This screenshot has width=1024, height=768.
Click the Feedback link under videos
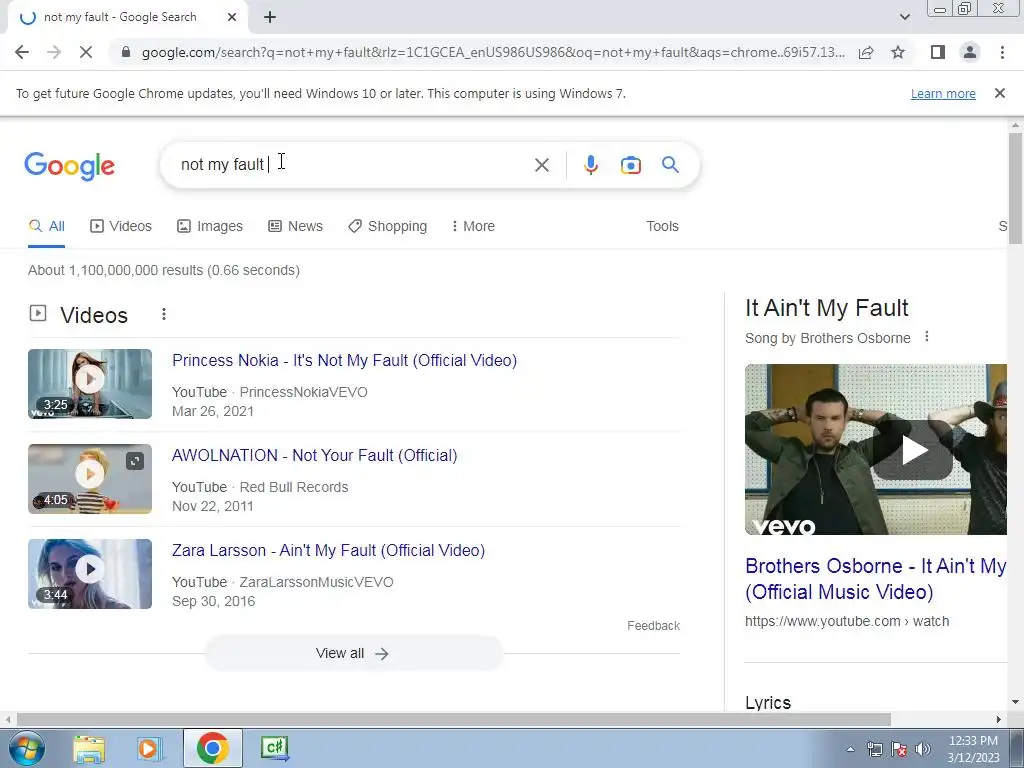click(x=653, y=626)
